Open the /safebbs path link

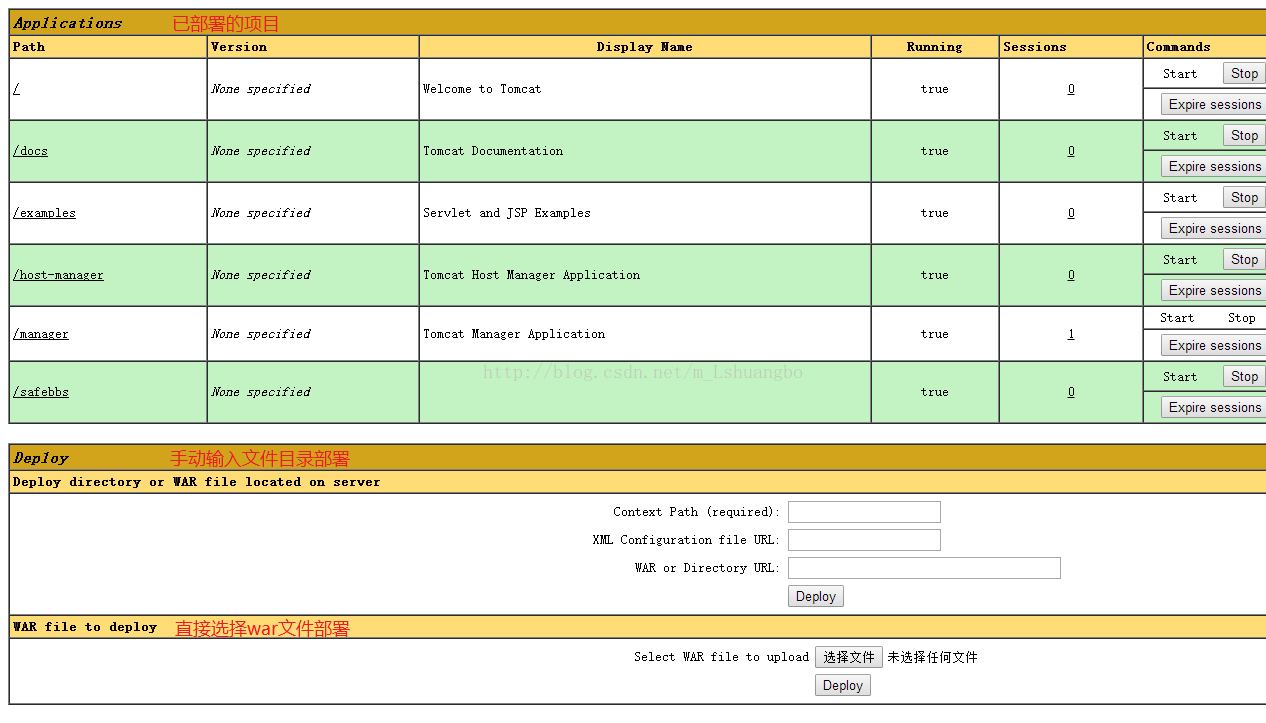(x=41, y=392)
